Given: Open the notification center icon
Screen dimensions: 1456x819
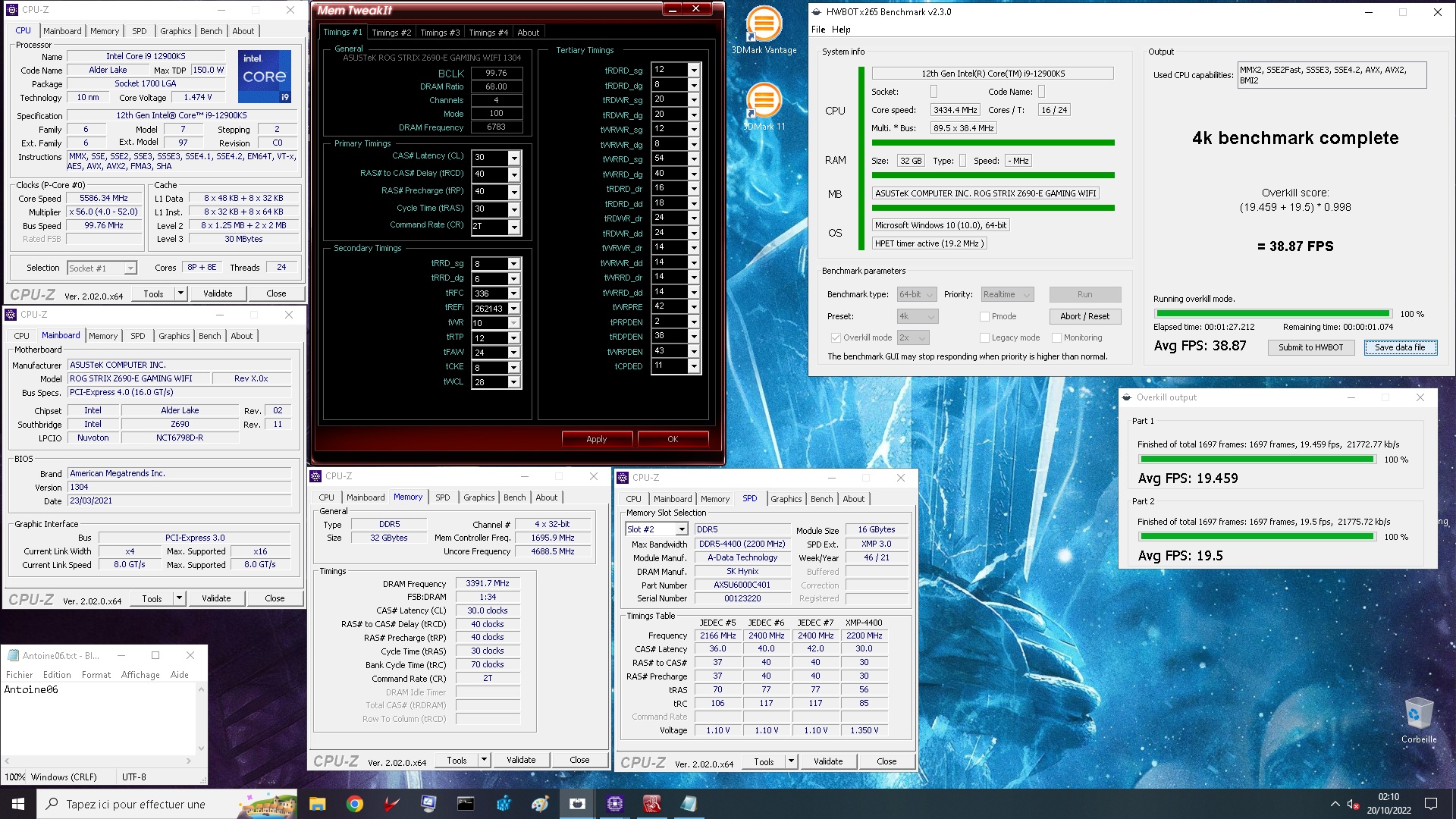Looking at the screenshot, I should point(1431,804).
